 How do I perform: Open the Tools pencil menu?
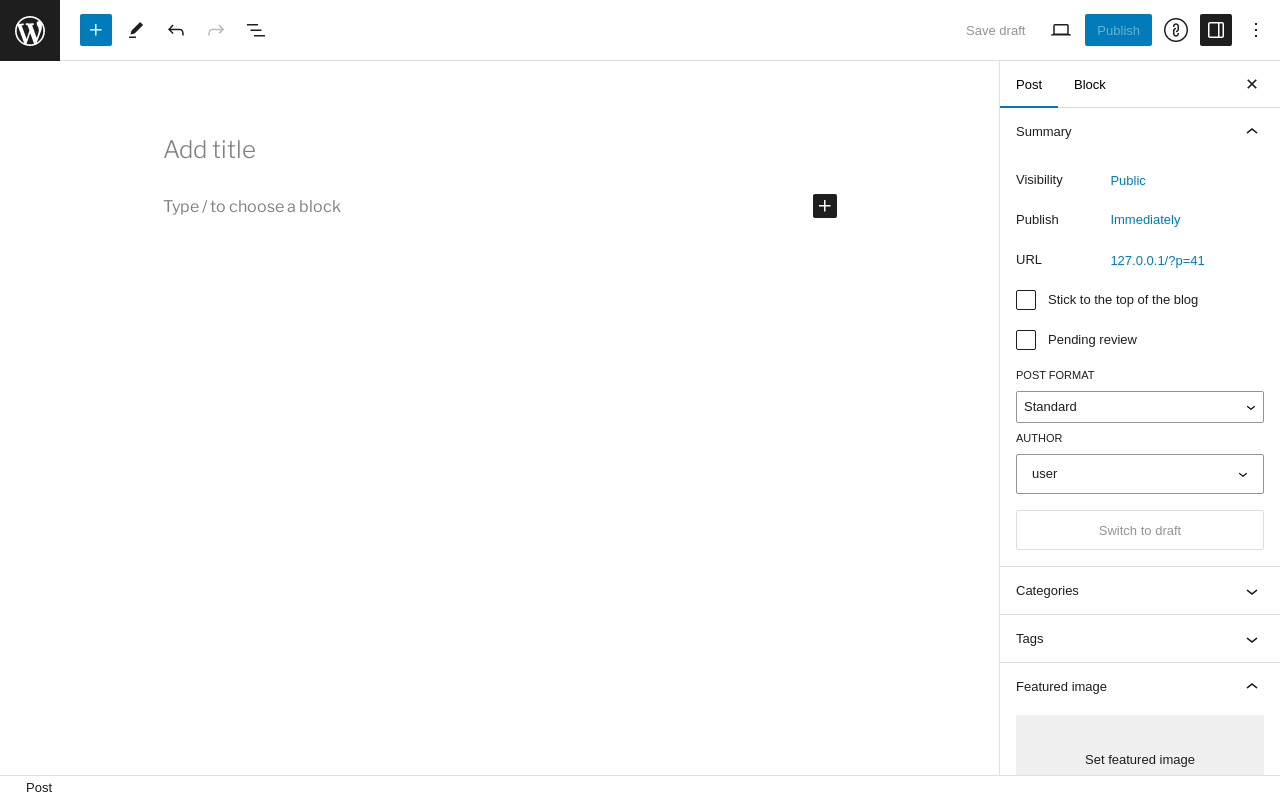click(x=136, y=30)
